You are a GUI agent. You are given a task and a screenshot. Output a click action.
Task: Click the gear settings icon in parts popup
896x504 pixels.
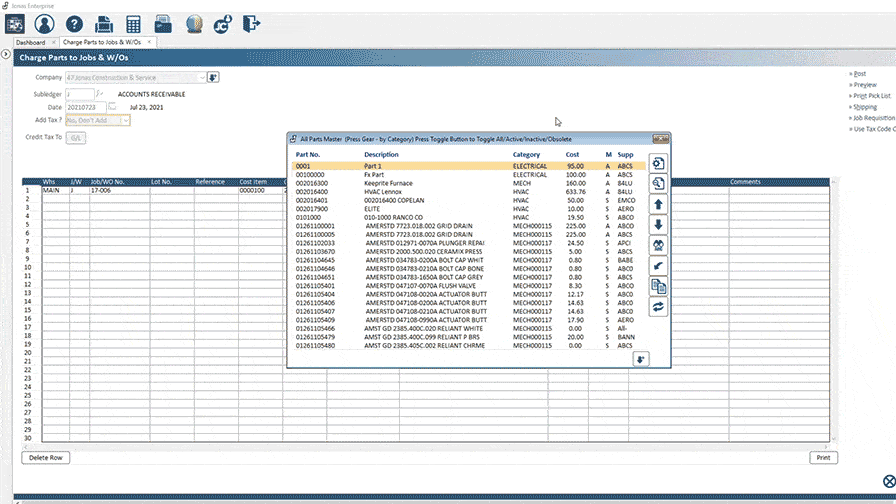tap(658, 163)
